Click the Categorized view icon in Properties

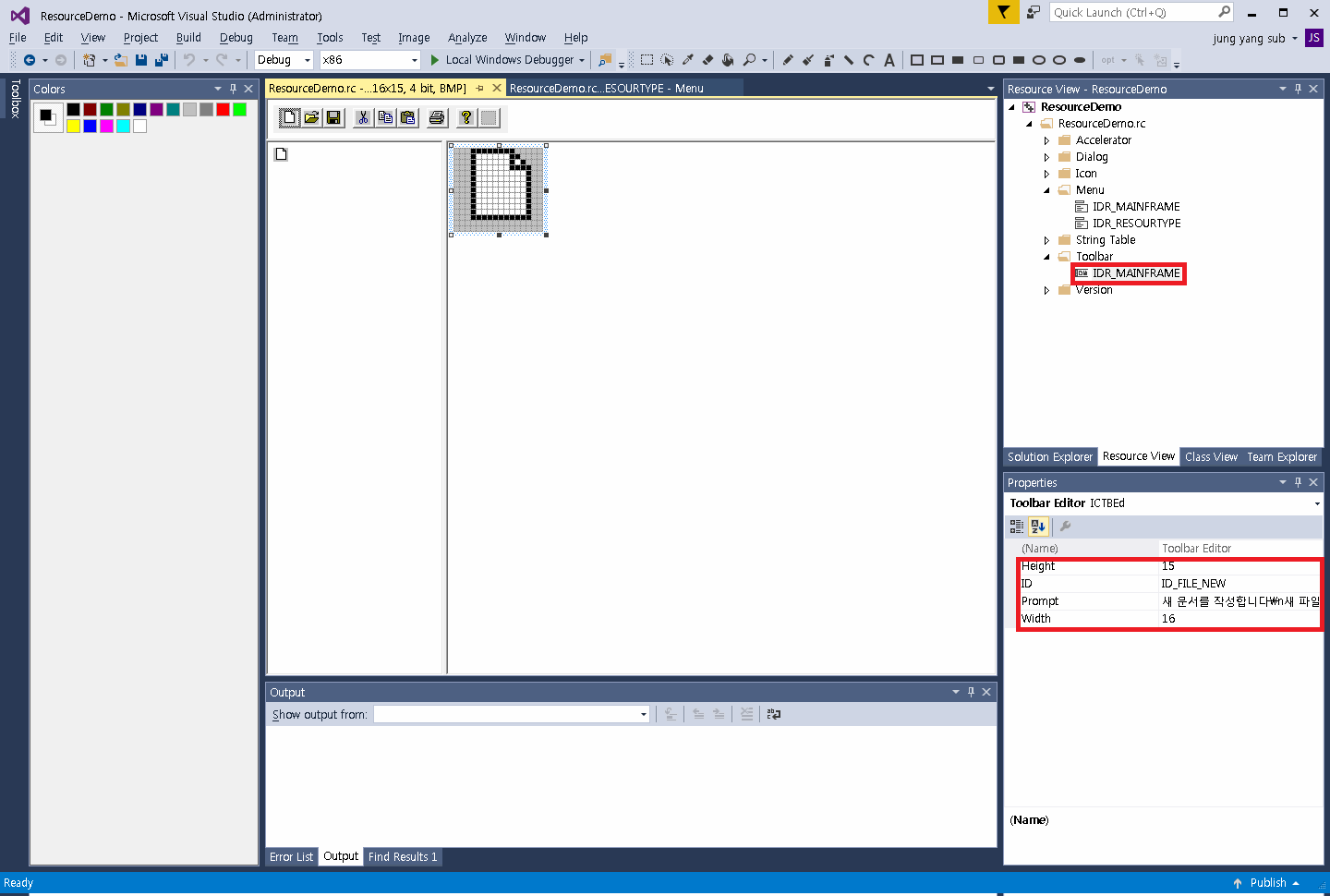pos(1017,527)
